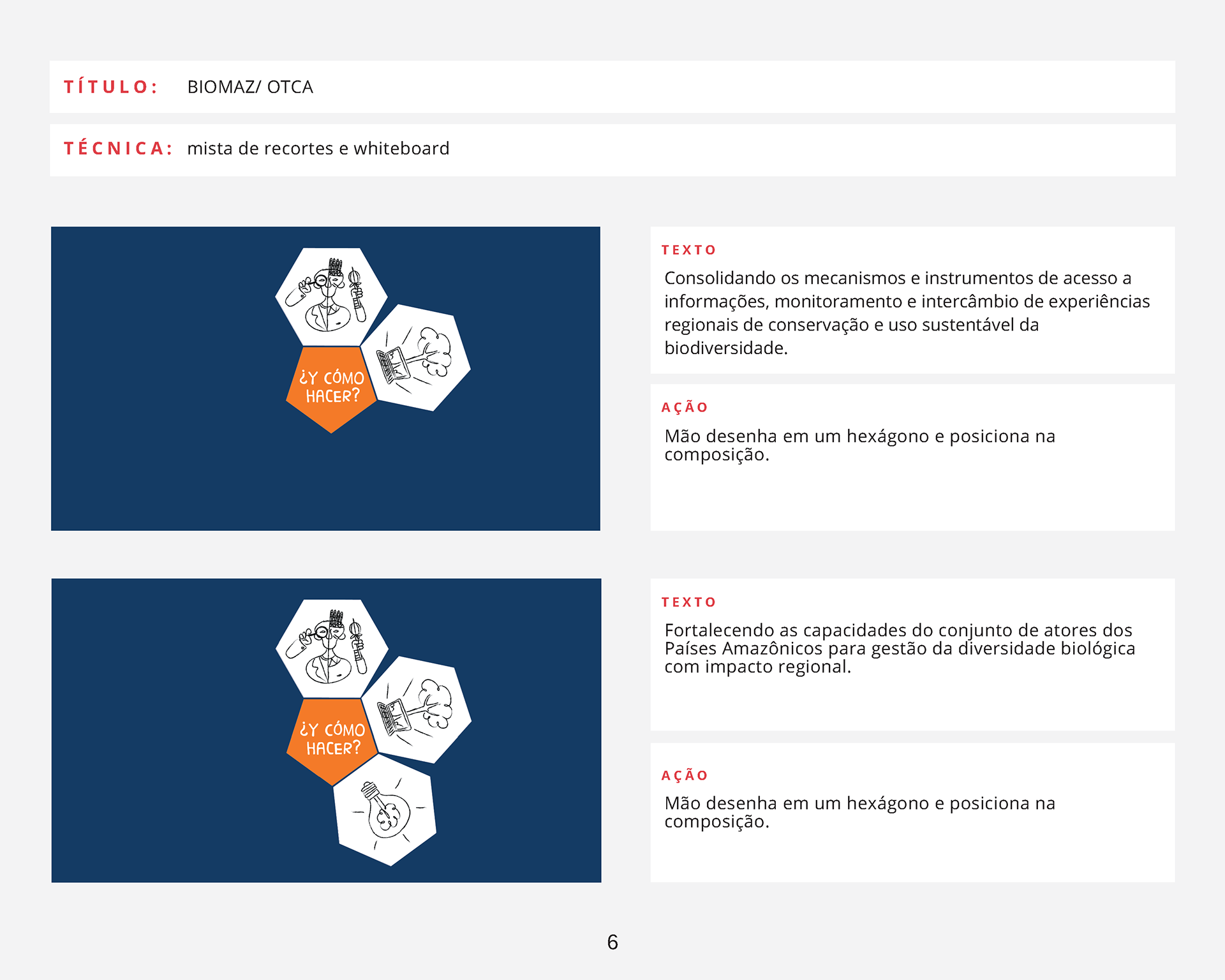Click the first TEXTO heading
Screen dimensions: 1225x980
tap(688, 250)
